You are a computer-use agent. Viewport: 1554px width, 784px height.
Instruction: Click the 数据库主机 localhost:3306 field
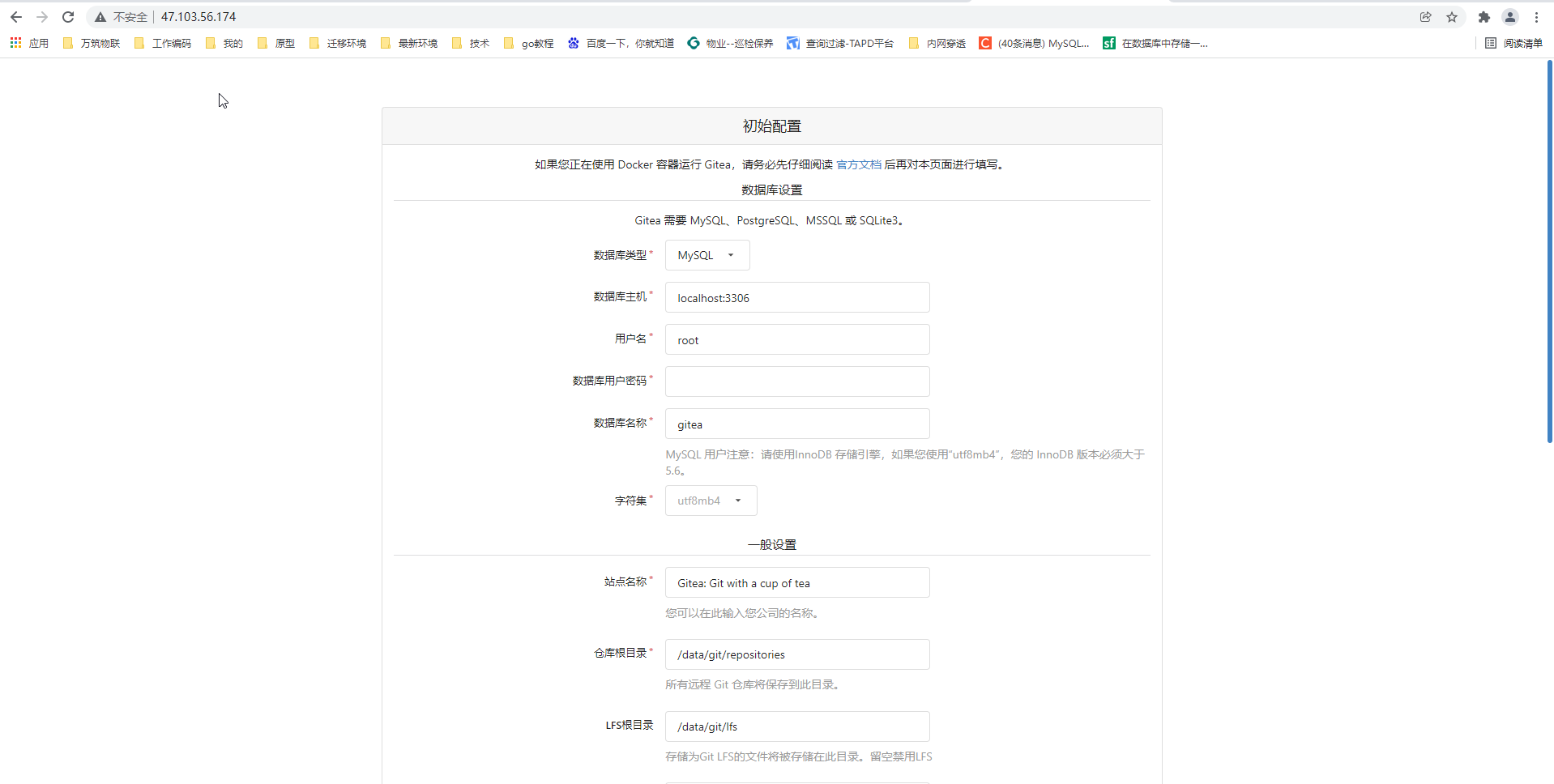click(797, 297)
